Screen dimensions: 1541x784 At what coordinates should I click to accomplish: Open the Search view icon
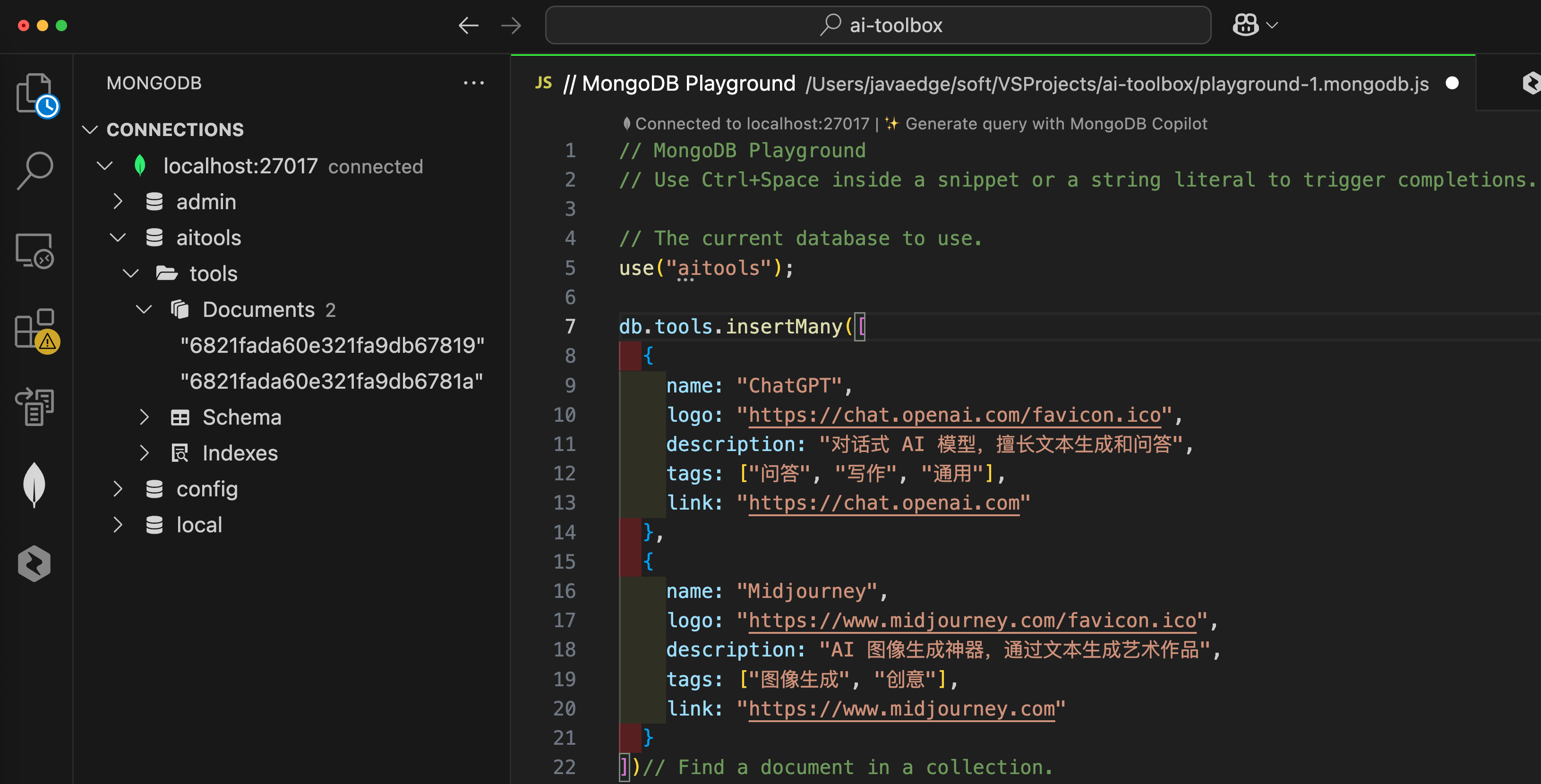[x=34, y=170]
